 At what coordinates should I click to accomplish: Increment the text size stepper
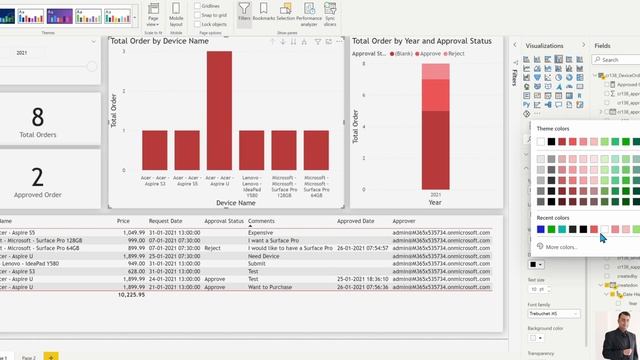coord(549,287)
